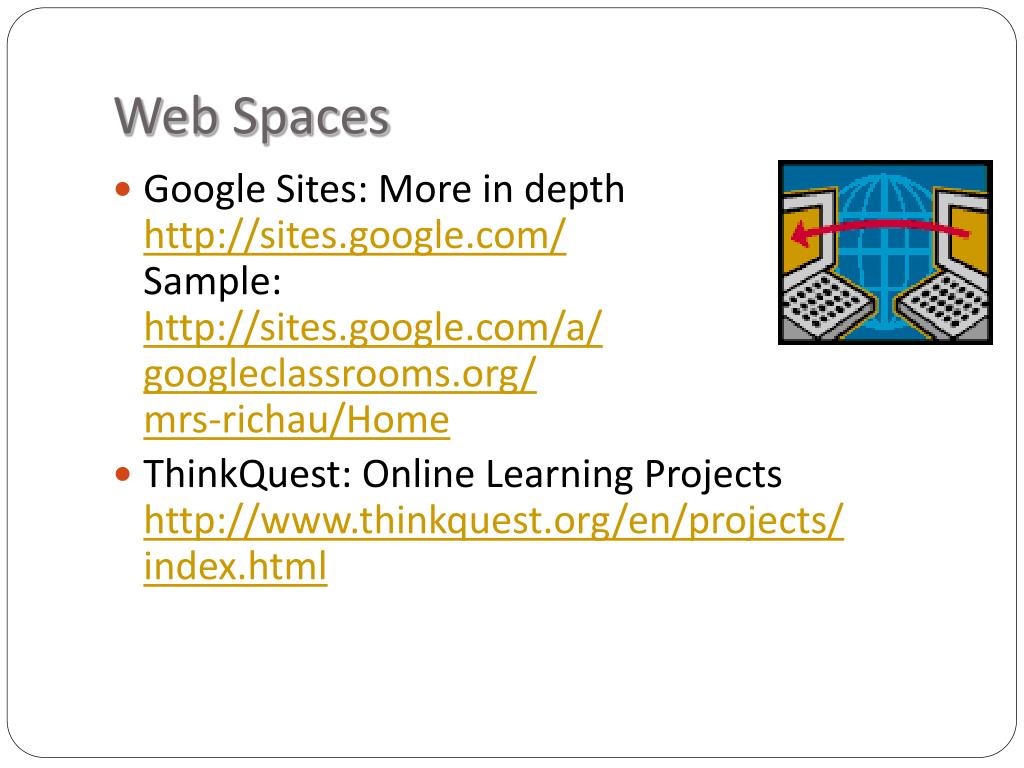The image size is (1024, 768).
Task: Click the sites.google.com/a/ sample link line
Action: 373,328
